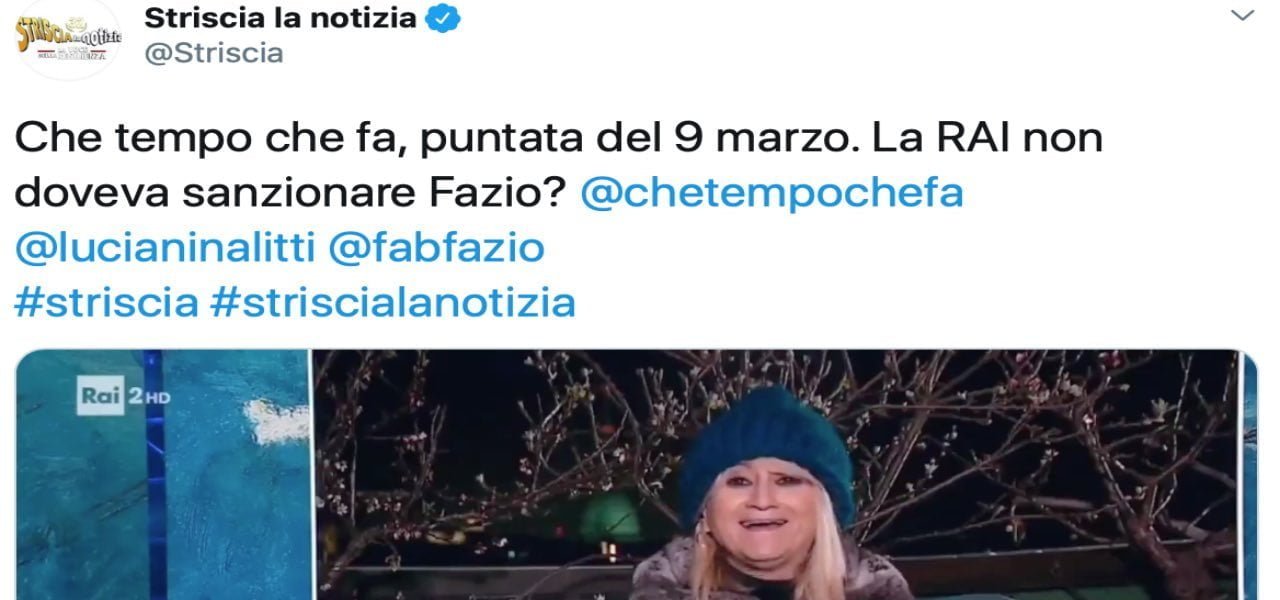Open the @chetempochefa mention
1280x600 pixels.
[772, 192]
